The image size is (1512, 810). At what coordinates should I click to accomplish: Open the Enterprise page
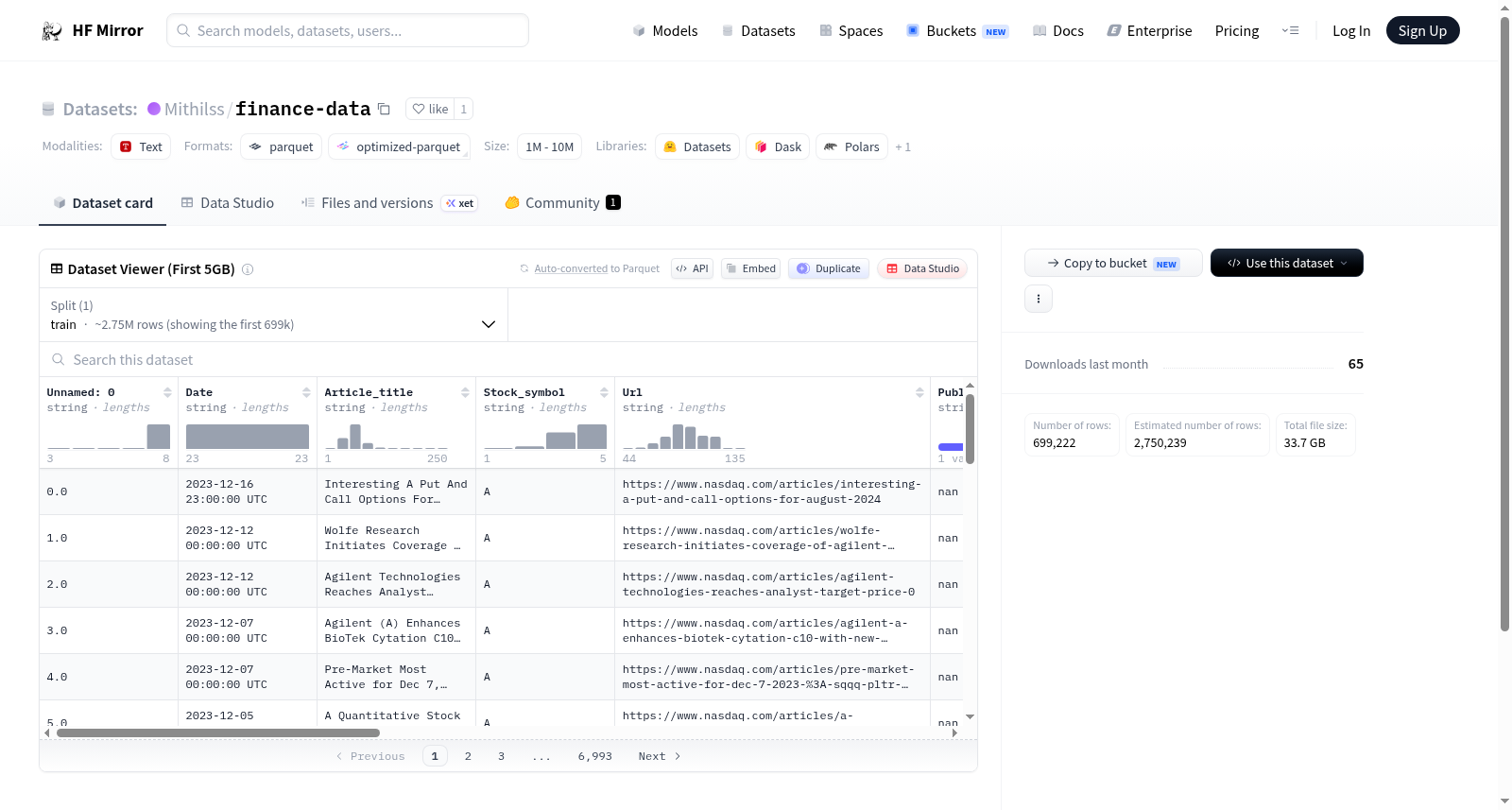tap(1149, 30)
